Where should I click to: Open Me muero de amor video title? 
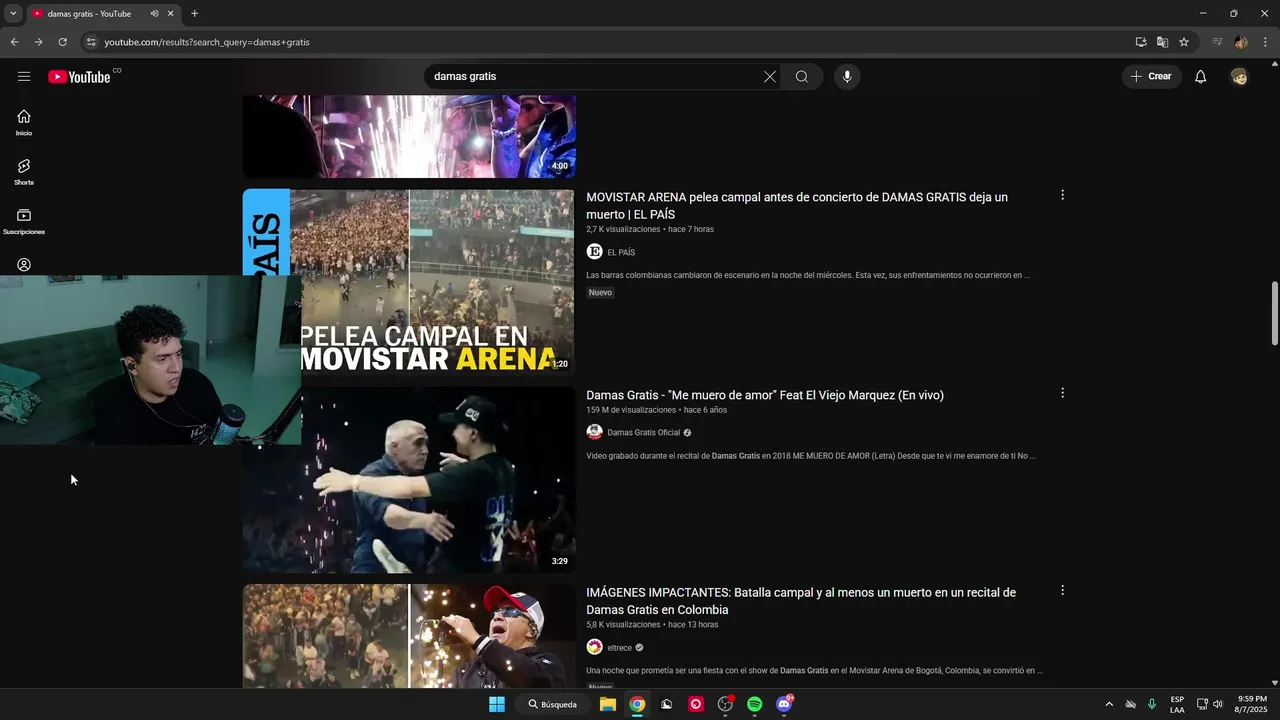point(765,395)
